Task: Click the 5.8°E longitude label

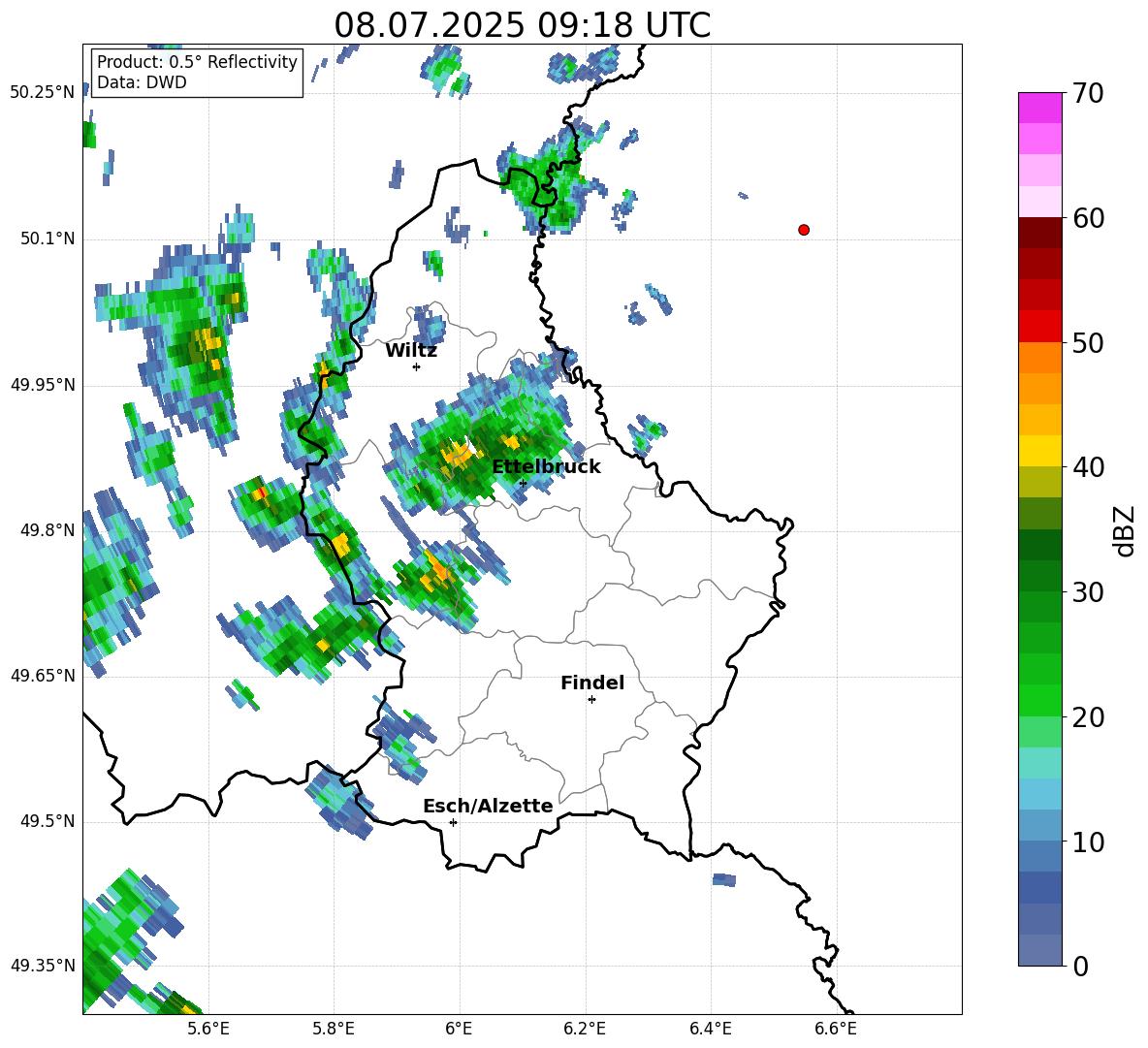Action: 334,1029
